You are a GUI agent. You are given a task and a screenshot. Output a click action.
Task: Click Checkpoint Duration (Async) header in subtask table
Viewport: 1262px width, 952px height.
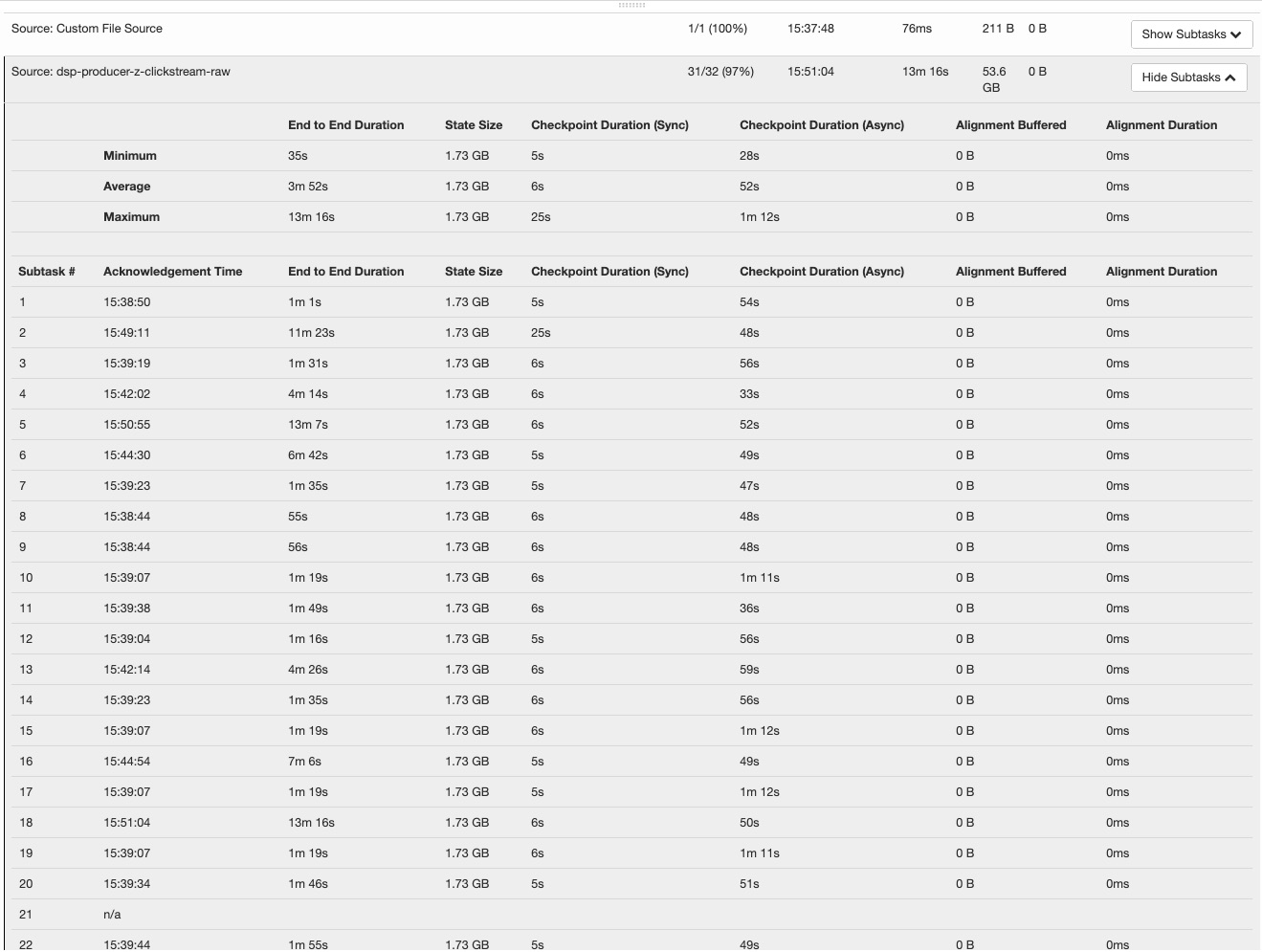(821, 272)
